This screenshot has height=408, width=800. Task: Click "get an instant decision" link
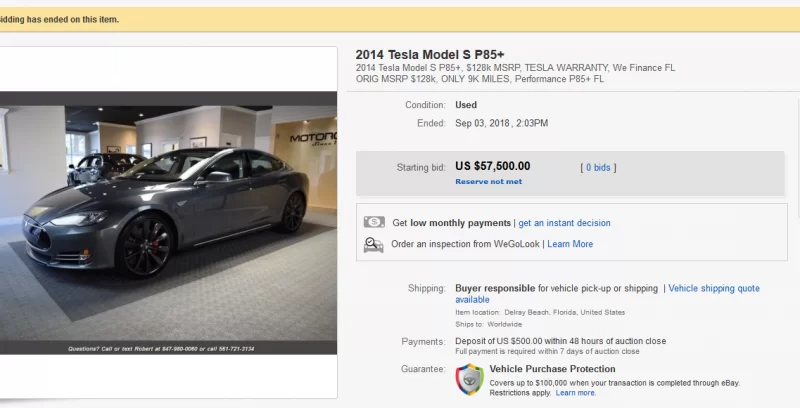(564, 223)
